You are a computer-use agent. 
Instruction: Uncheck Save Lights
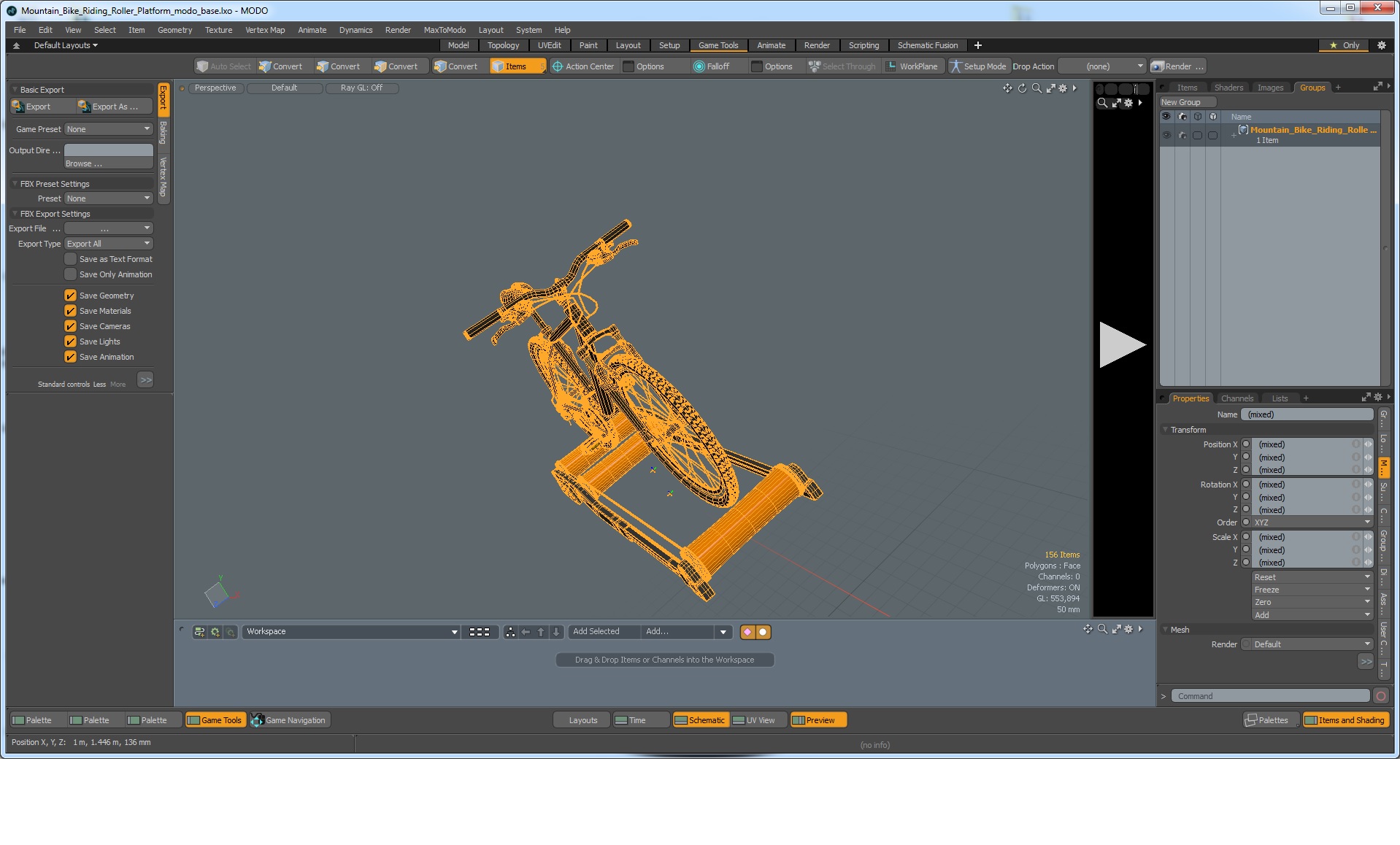pos(70,342)
